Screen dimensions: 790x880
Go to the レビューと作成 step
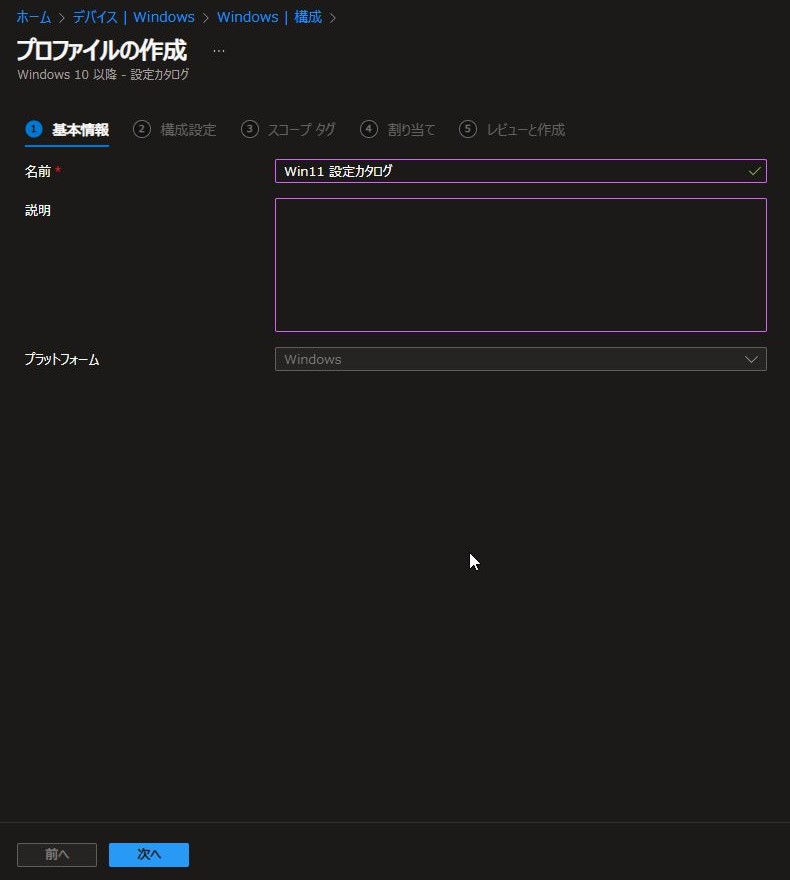click(x=525, y=130)
